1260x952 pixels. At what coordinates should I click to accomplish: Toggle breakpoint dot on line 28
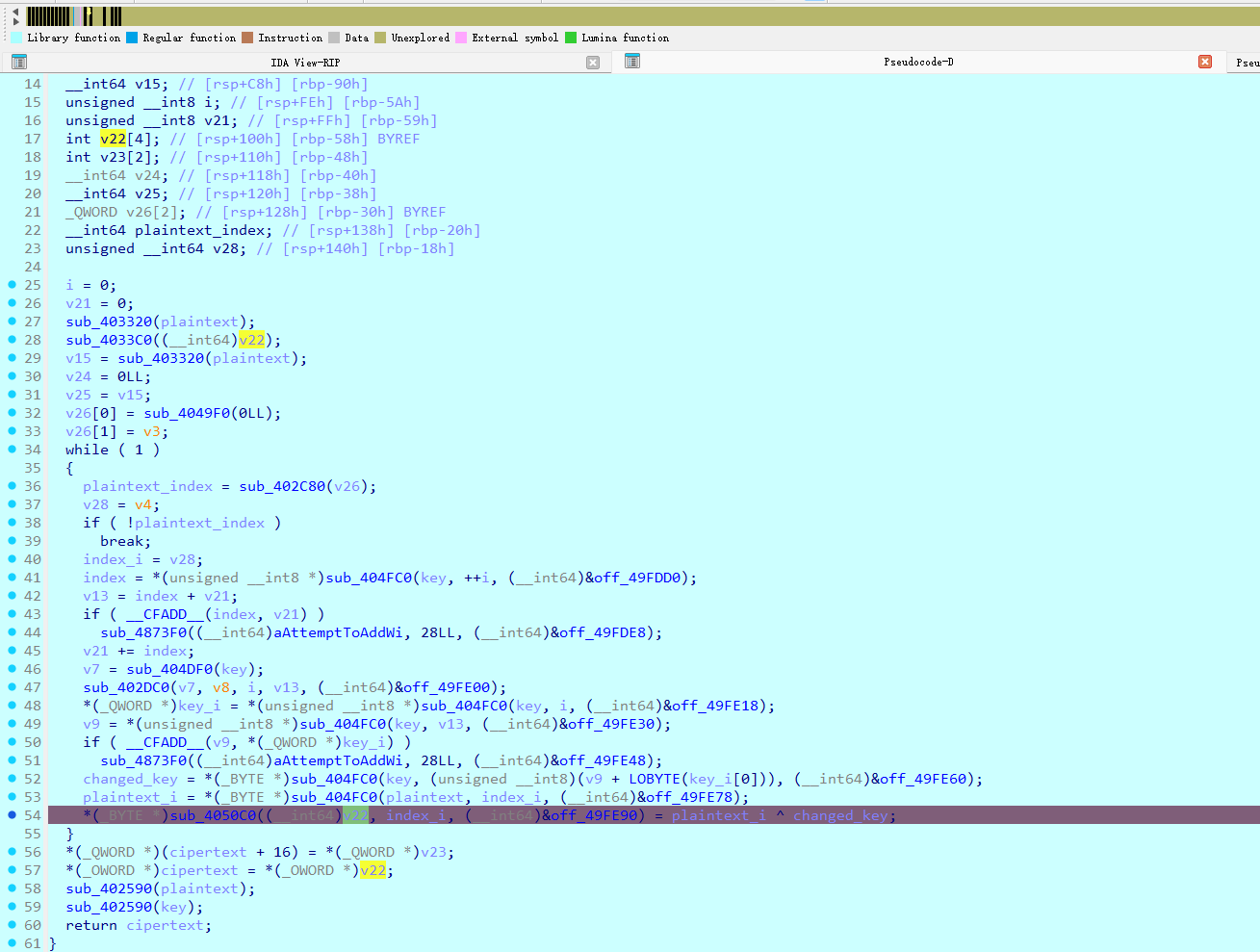[12, 340]
